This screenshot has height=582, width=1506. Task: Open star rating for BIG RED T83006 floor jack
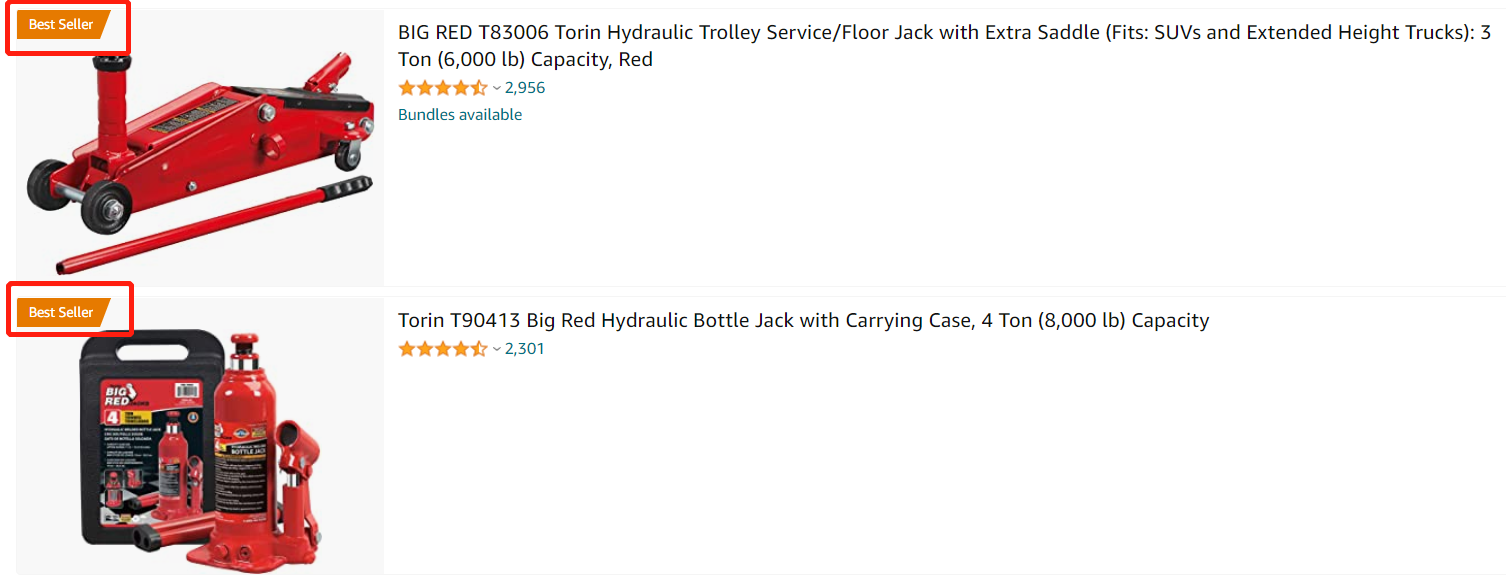(443, 88)
